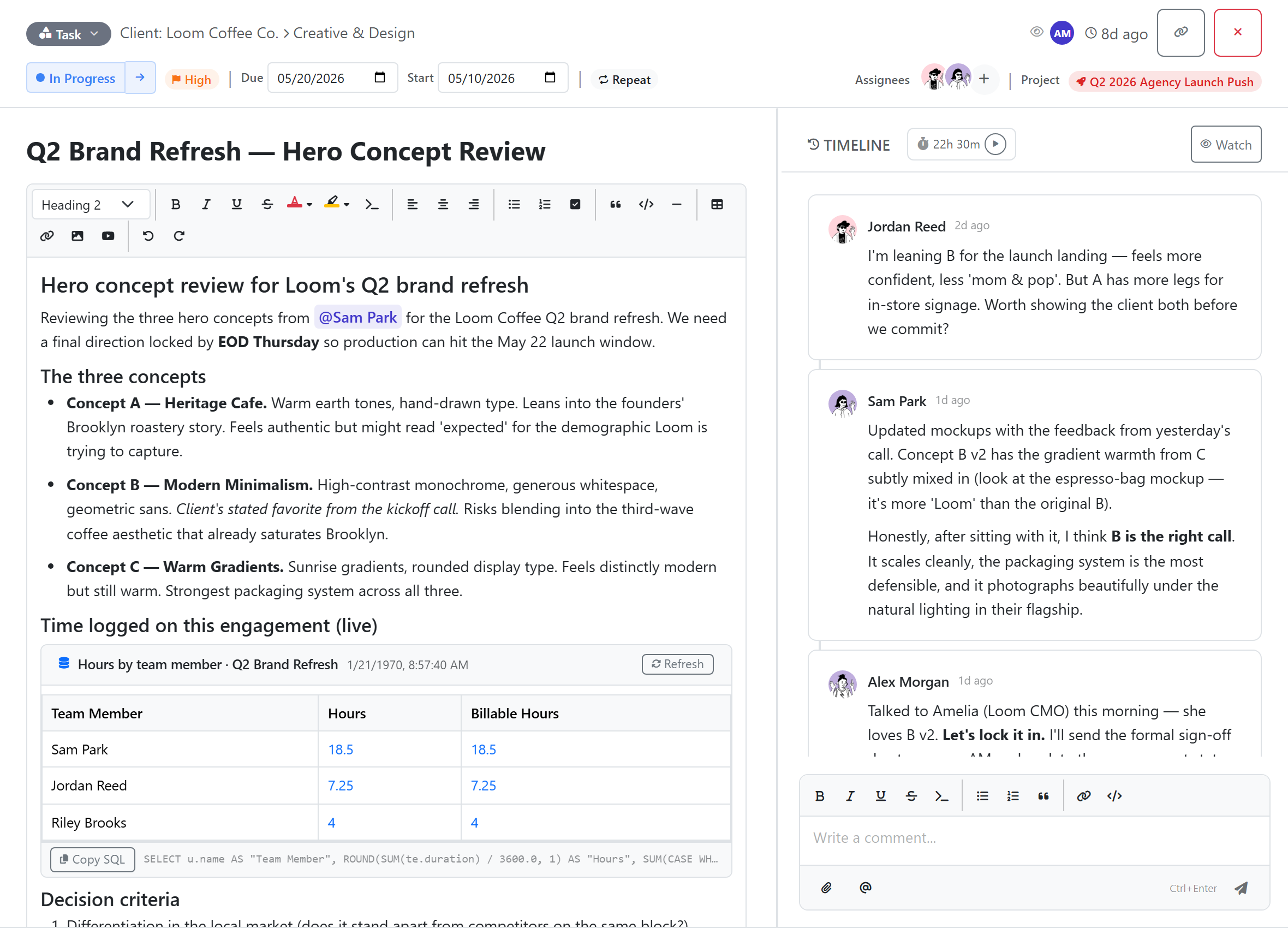Viewport: 1288px width, 928px height.
Task: Click the Due date field 05/20/2026
Action: coord(332,78)
